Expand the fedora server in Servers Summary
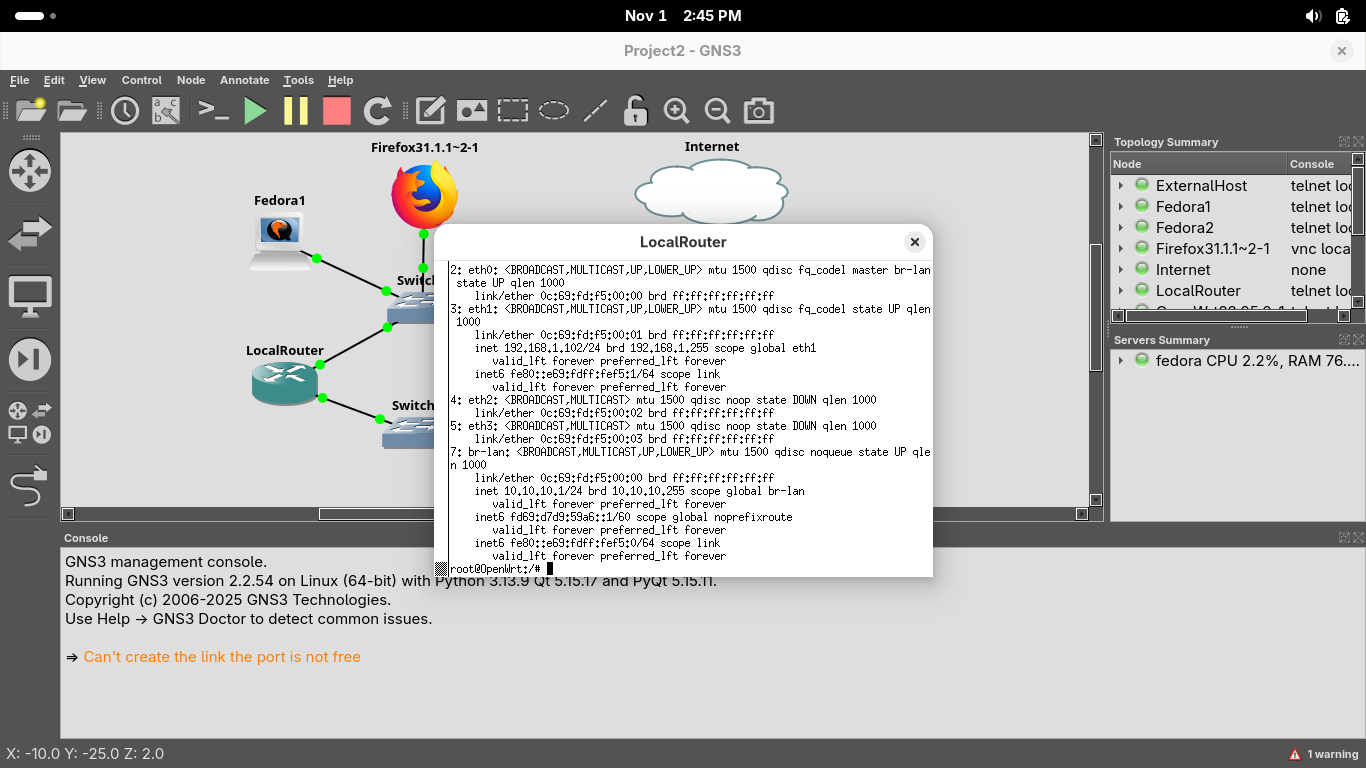1366x768 pixels. coord(1121,361)
